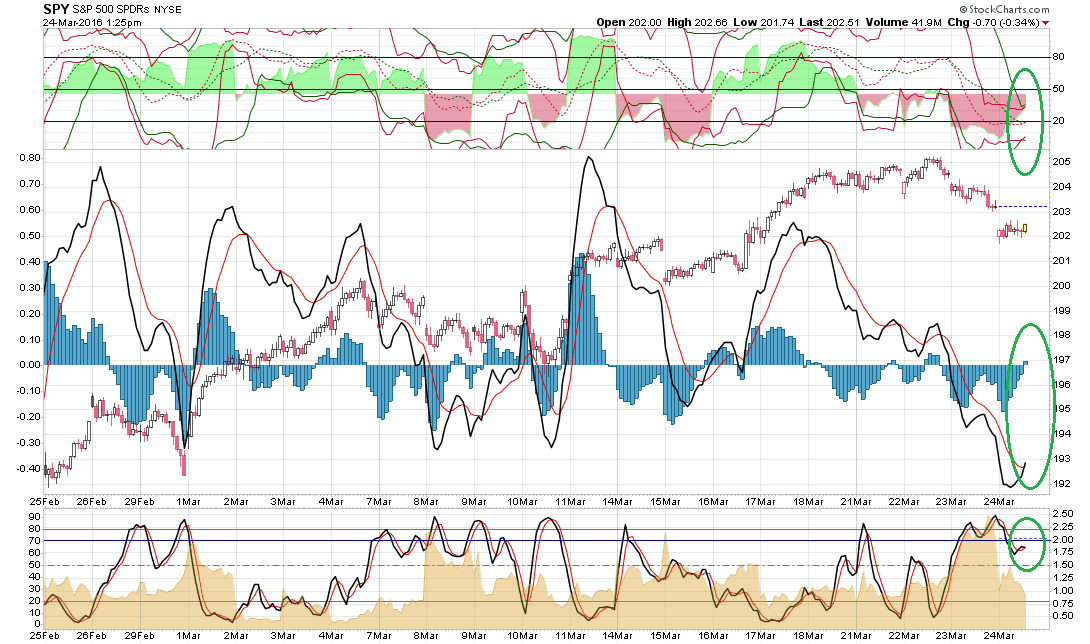Click the -0.10 MACD axis label
This screenshot has height=644, width=1090.
[x=29, y=390]
